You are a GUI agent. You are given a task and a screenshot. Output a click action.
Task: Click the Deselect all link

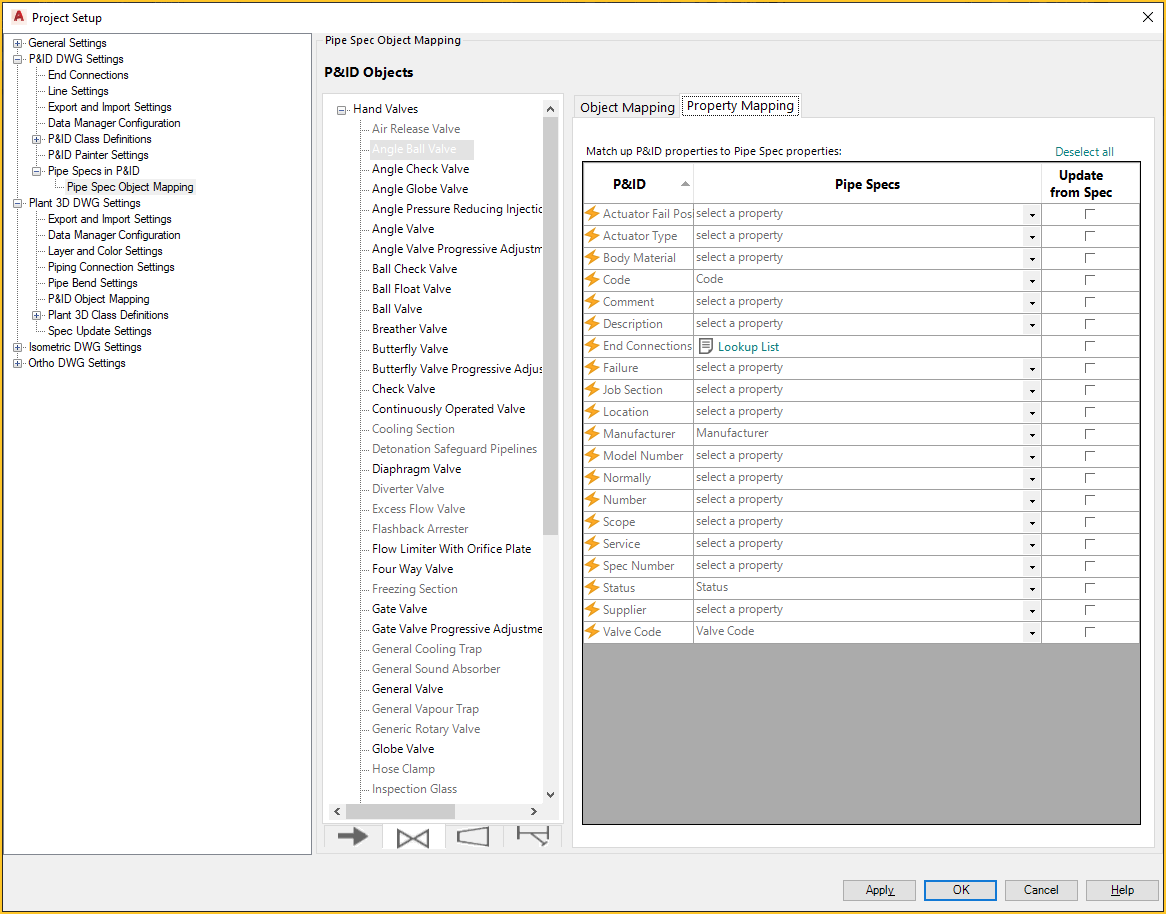click(x=1084, y=151)
